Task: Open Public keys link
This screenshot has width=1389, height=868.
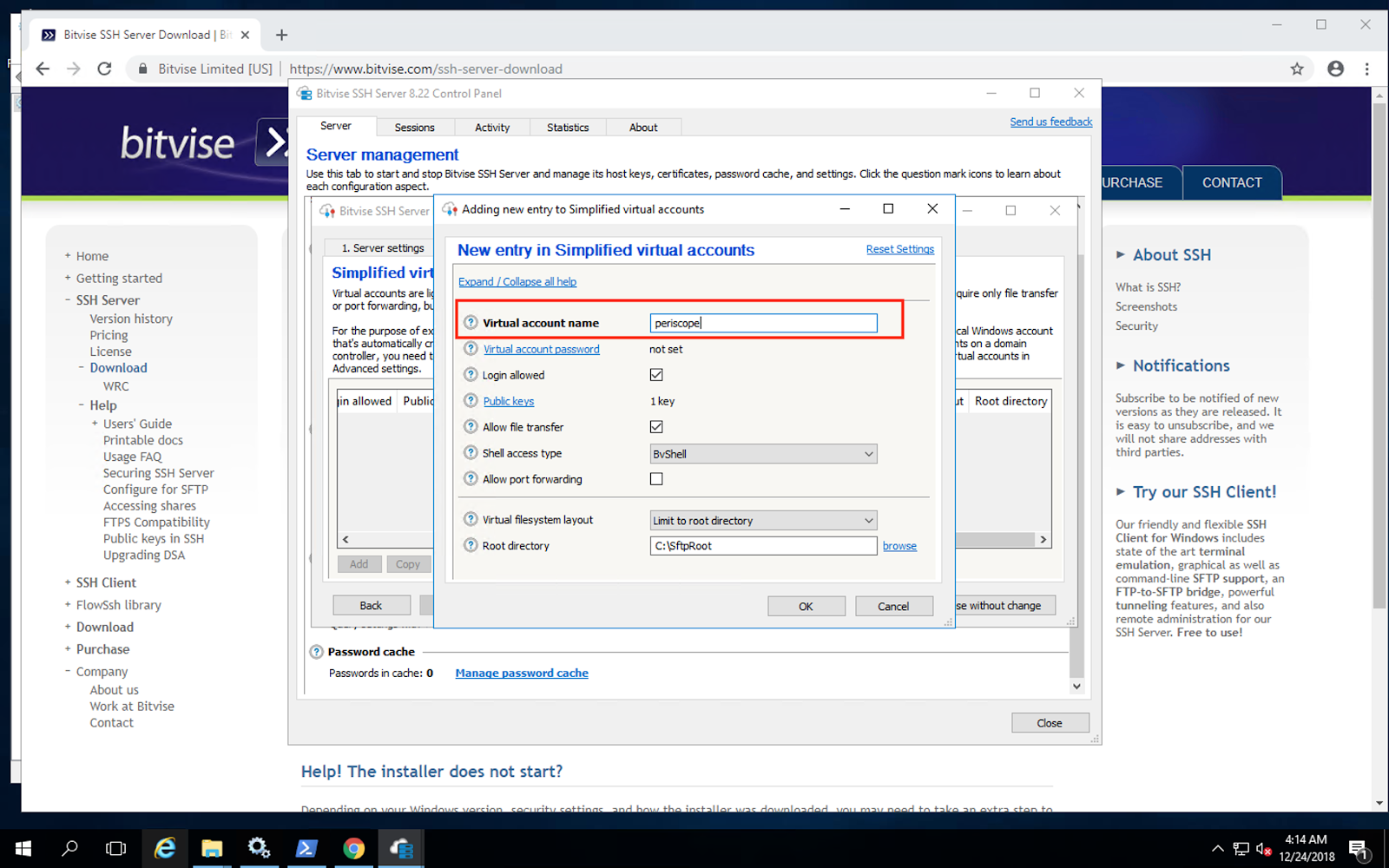Action: tap(509, 401)
